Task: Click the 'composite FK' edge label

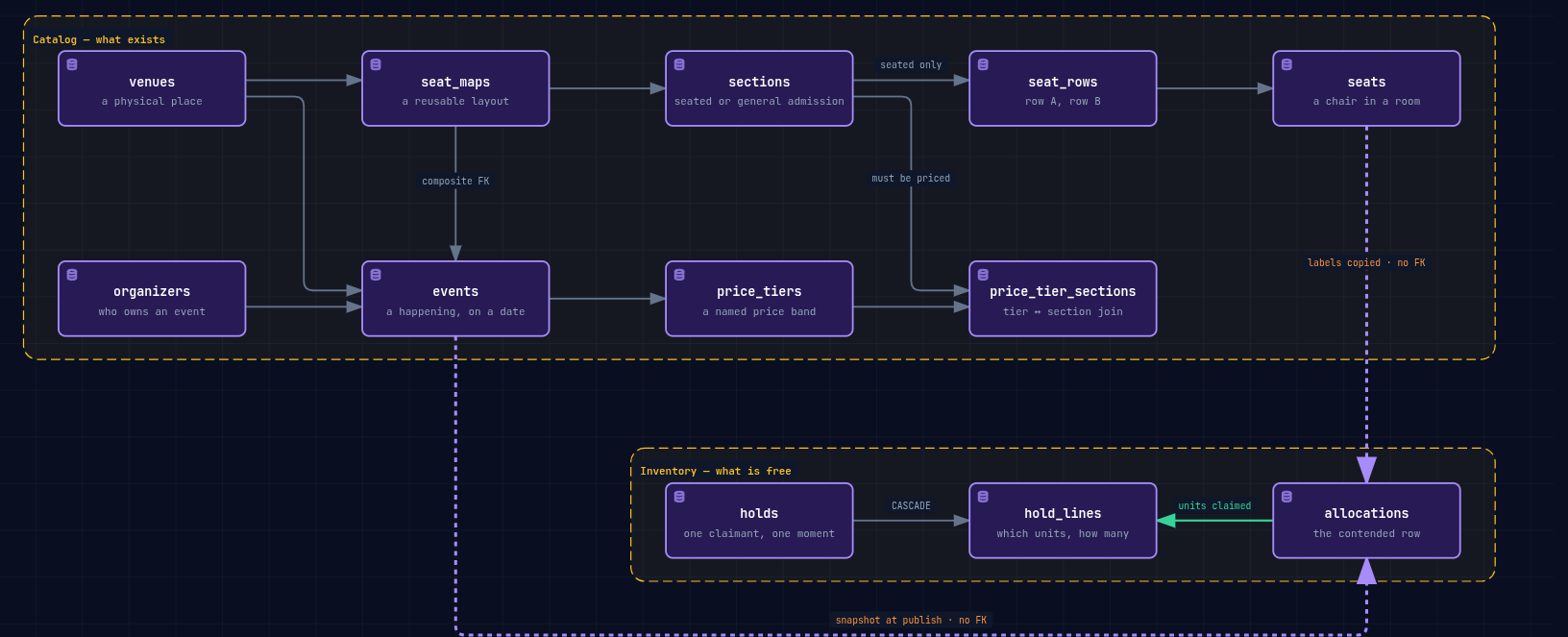Action: coord(455,181)
